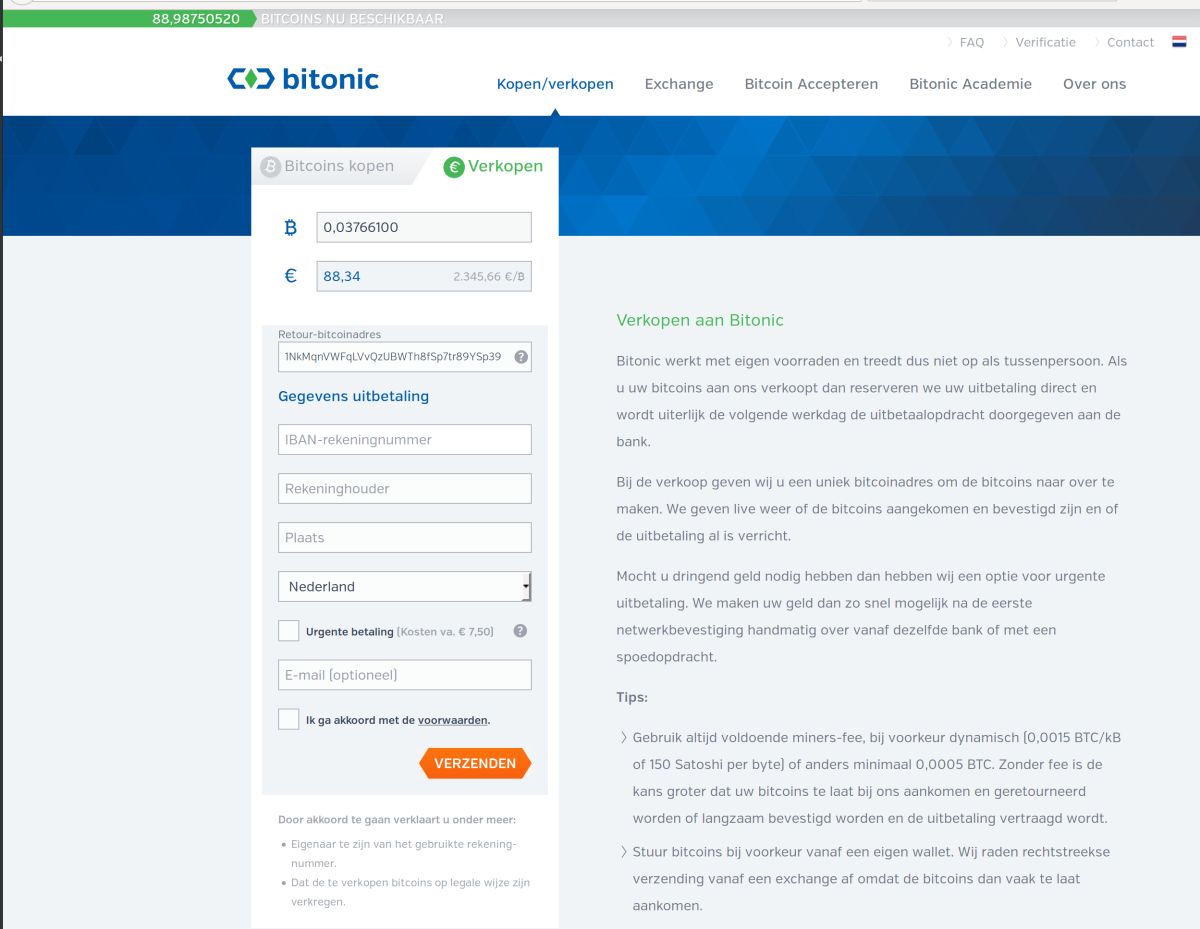Screen dimensions: 1200x929
Task: Toggle the Verkopen tab selector
Action: pos(494,167)
